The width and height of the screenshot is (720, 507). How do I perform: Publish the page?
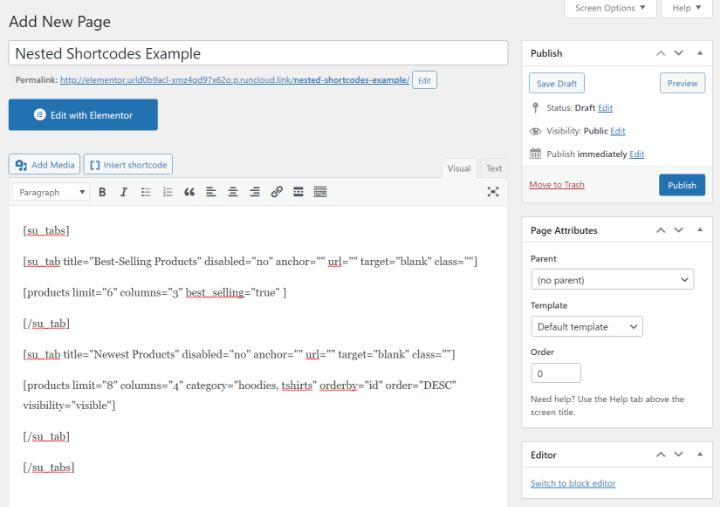point(682,185)
